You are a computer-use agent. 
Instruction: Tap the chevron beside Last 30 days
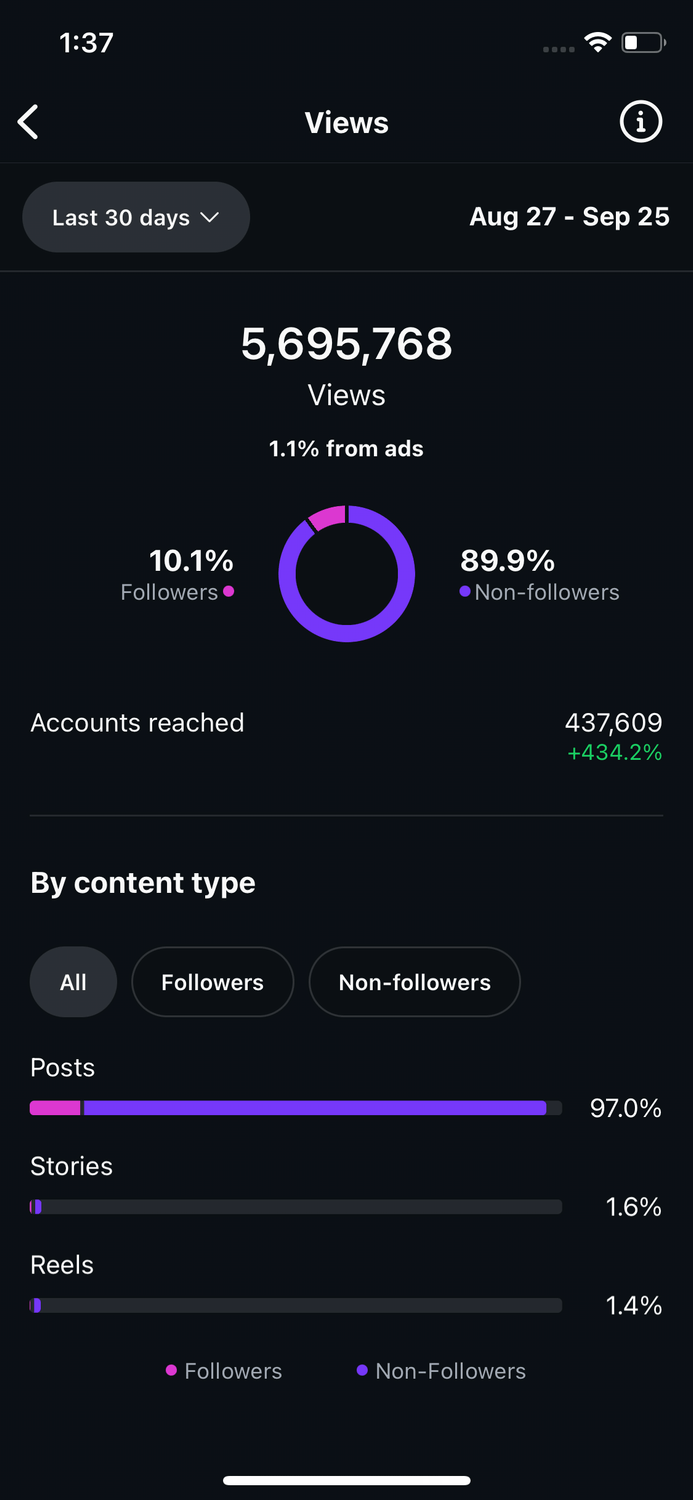[x=210, y=217]
